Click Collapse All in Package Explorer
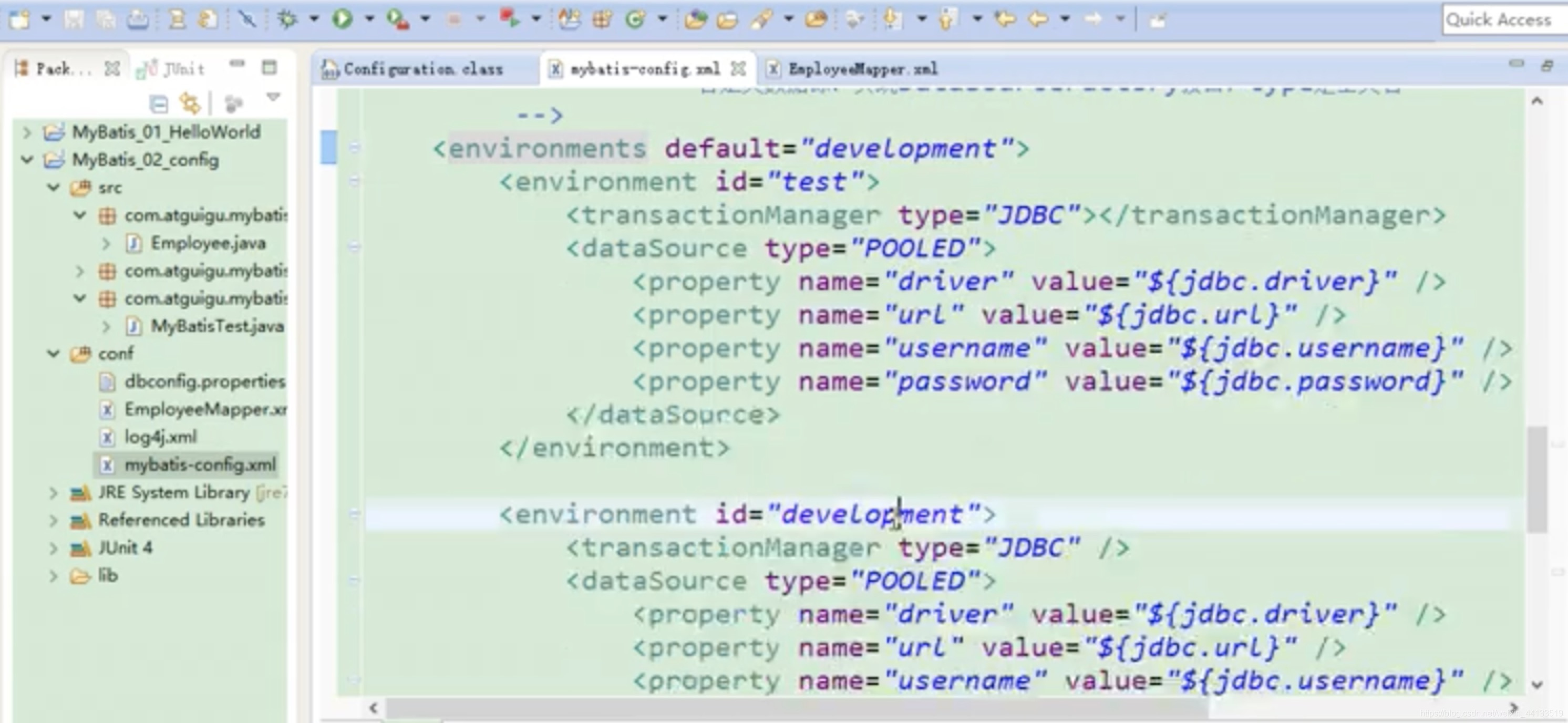The image size is (1568, 723). [x=159, y=104]
